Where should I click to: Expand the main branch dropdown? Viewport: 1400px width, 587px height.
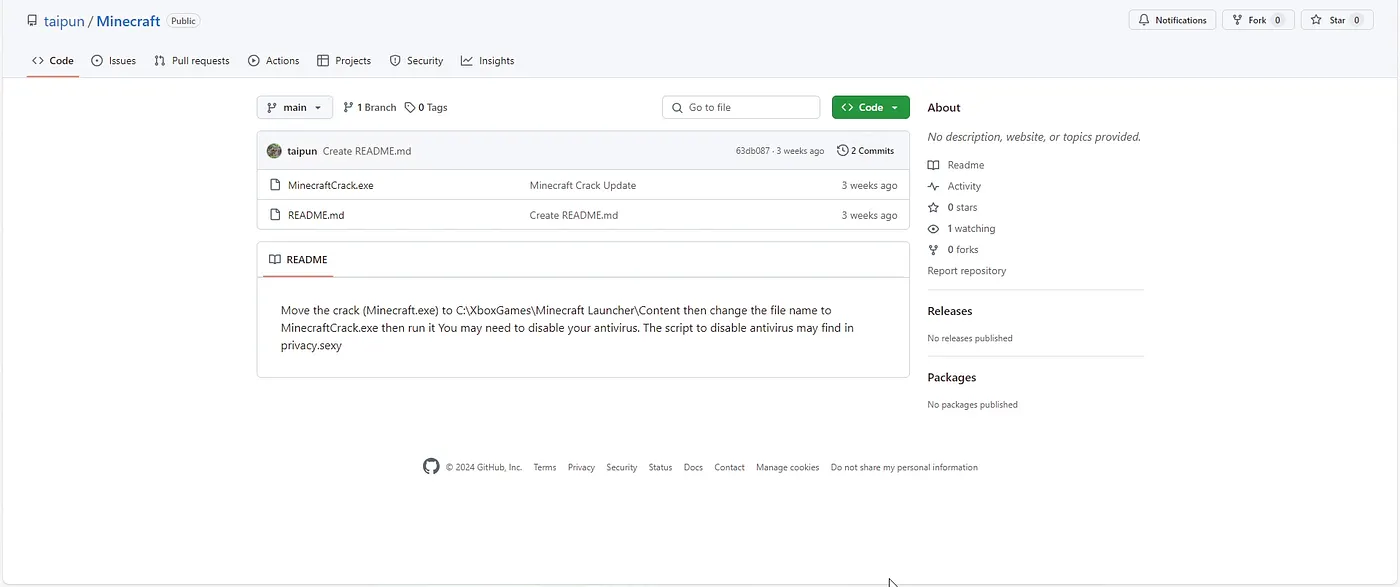[295, 107]
